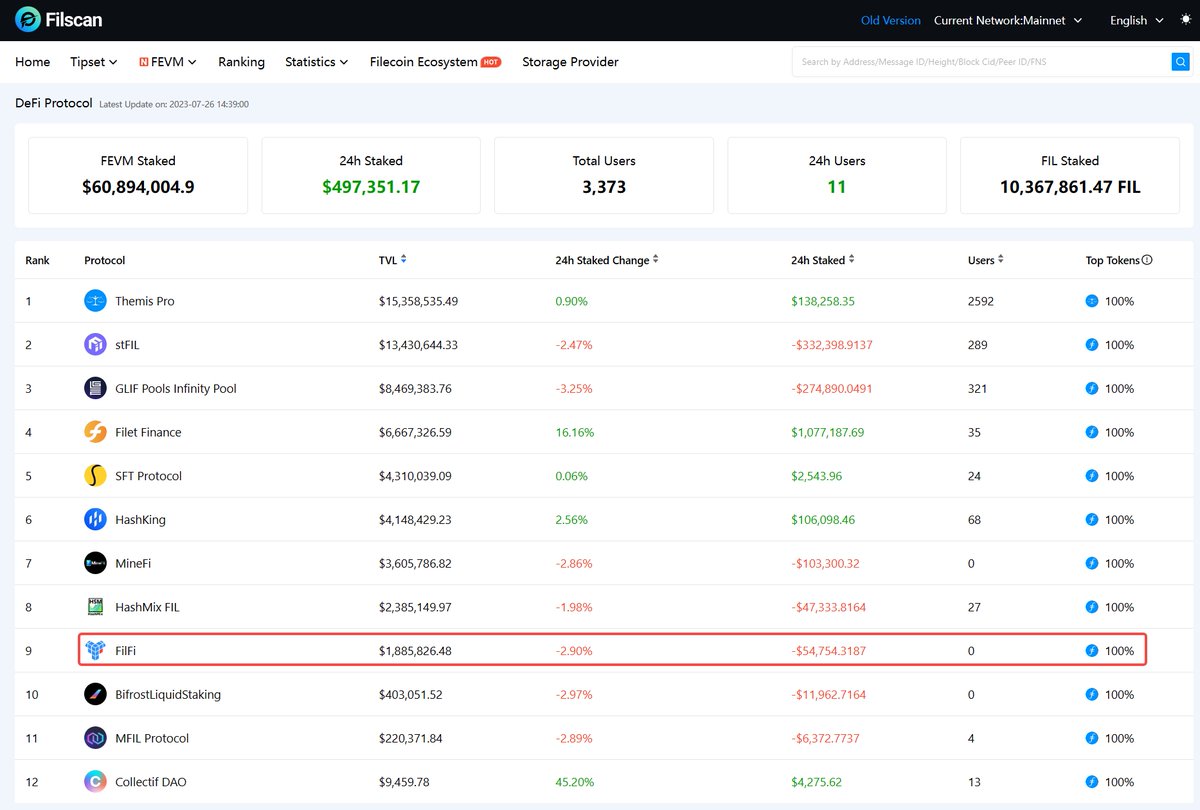The image size is (1200, 810).
Task: Click the 16.16% staked change cell
Action: coord(575,432)
